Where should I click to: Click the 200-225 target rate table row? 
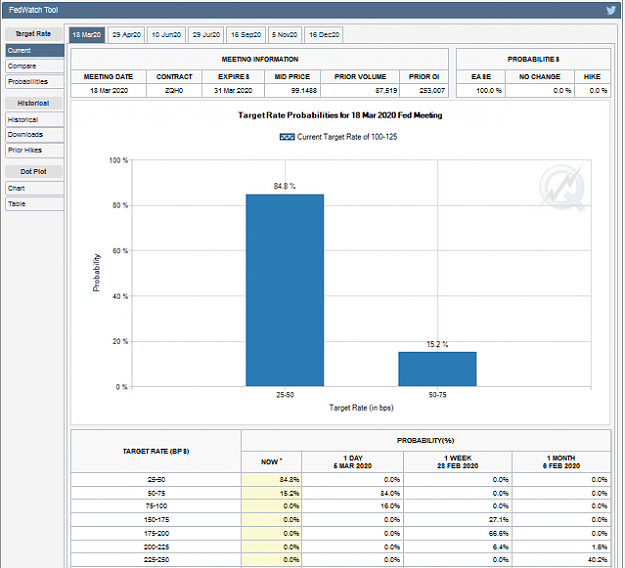coord(341,547)
